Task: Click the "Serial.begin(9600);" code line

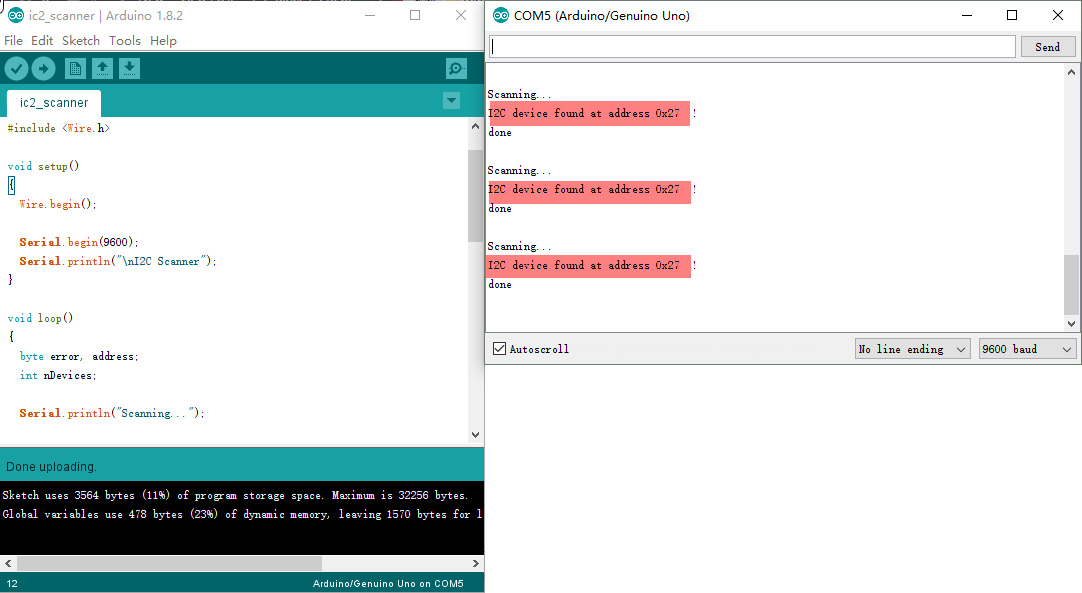Action: pyautogui.click(x=79, y=242)
